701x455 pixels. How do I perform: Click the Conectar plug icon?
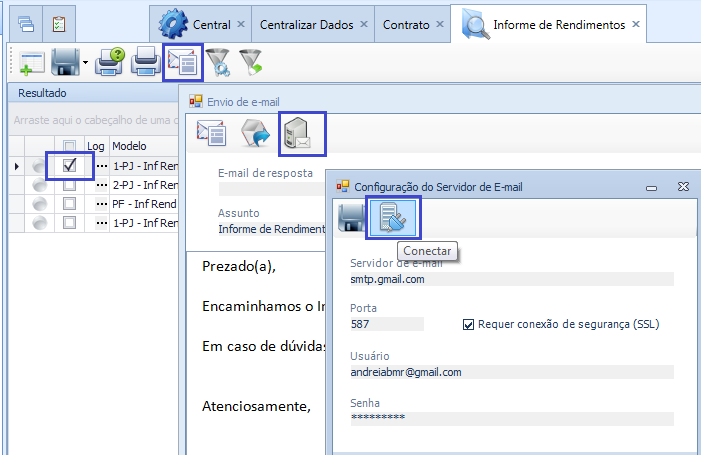coord(392,217)
